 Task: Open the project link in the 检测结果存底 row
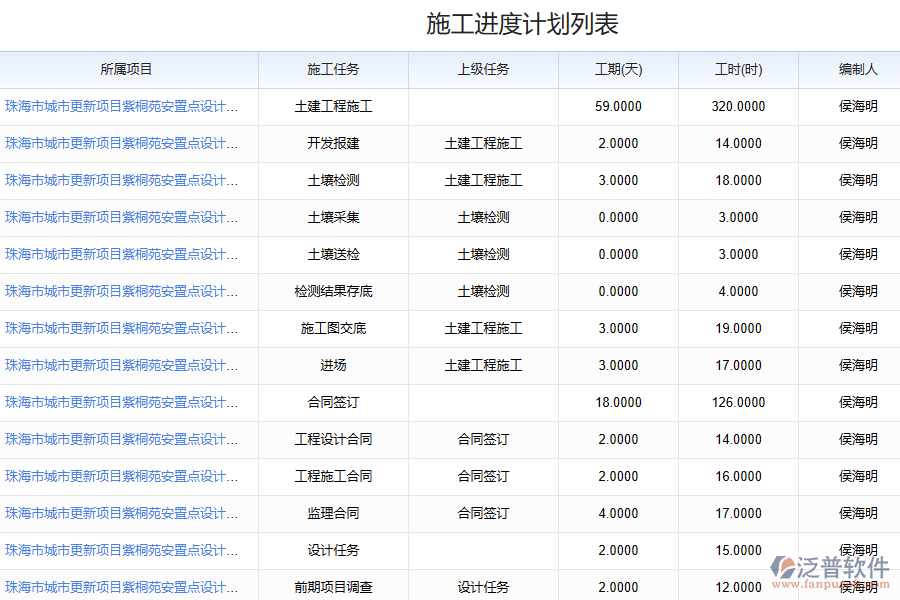(x=121, y=292)
